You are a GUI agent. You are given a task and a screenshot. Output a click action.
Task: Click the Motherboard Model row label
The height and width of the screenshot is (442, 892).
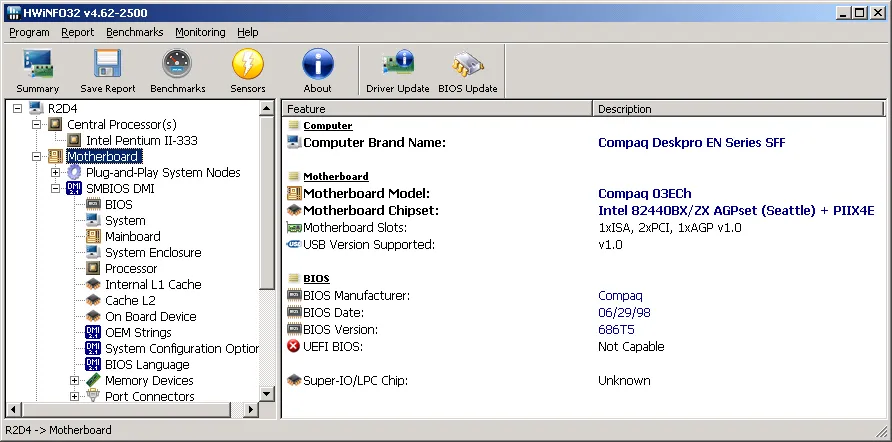(x=366, y=193)
